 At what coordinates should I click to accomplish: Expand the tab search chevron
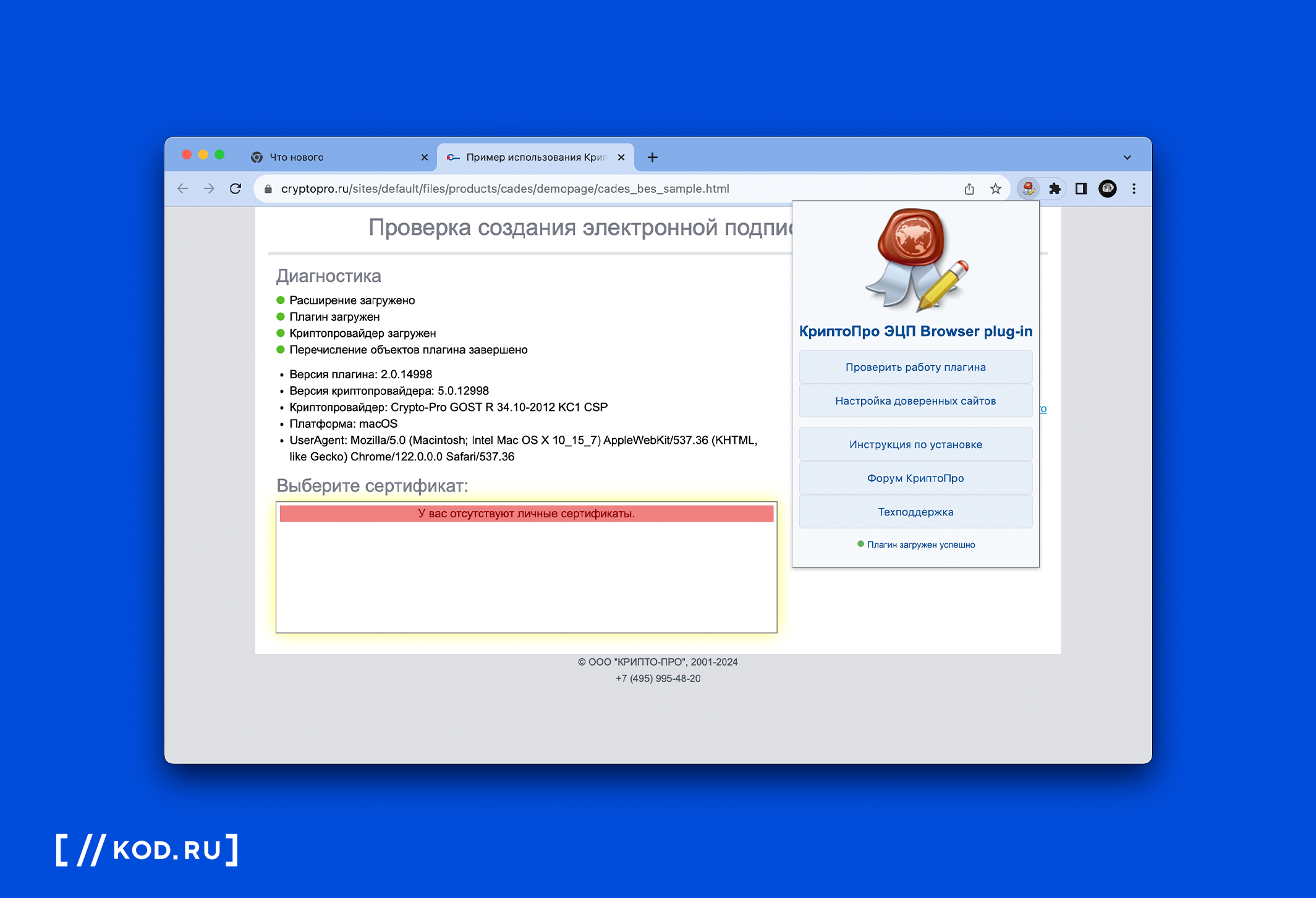point(1127,157)
